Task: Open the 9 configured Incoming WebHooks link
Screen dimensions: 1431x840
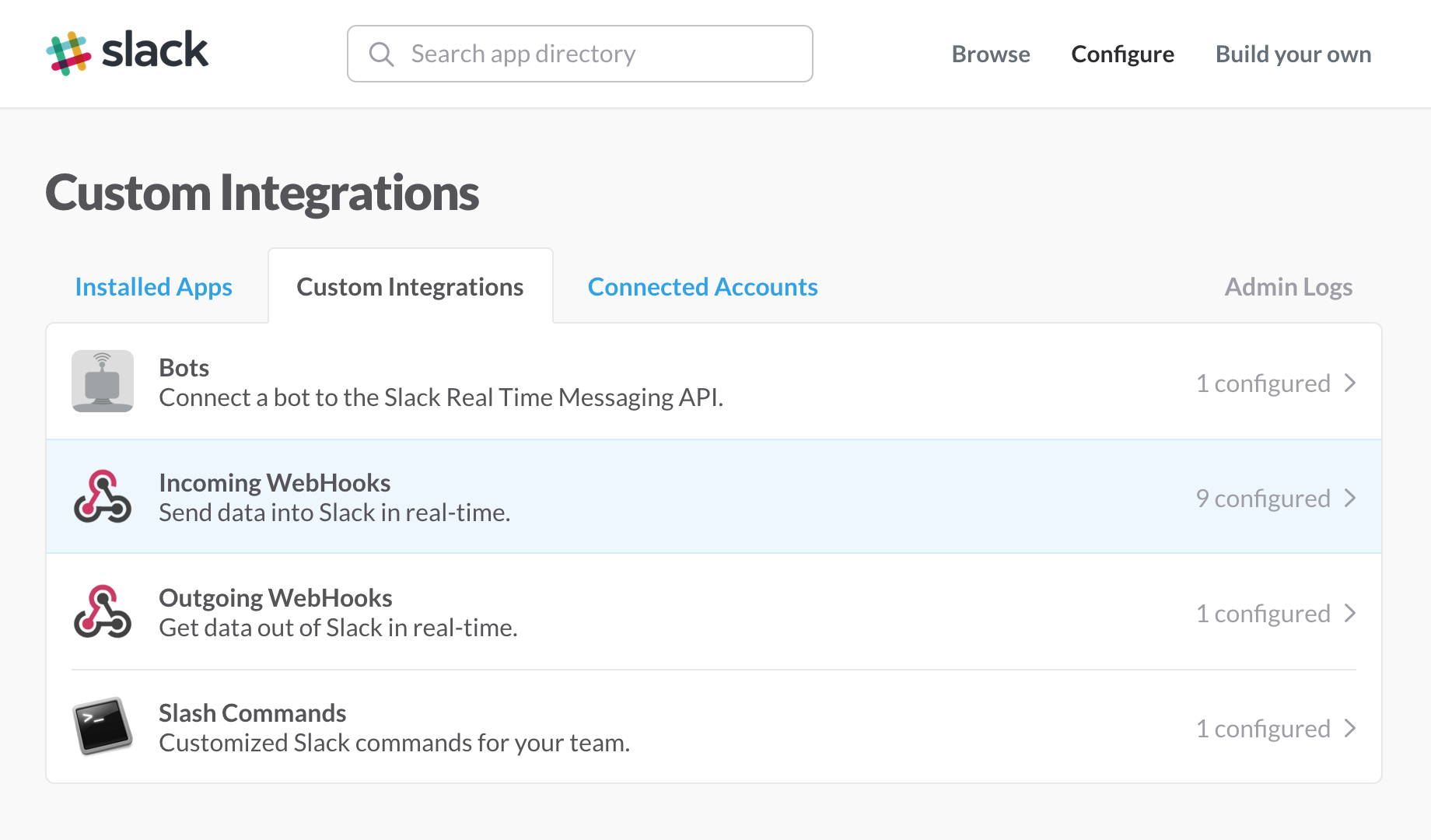Action: [1263, 498]
